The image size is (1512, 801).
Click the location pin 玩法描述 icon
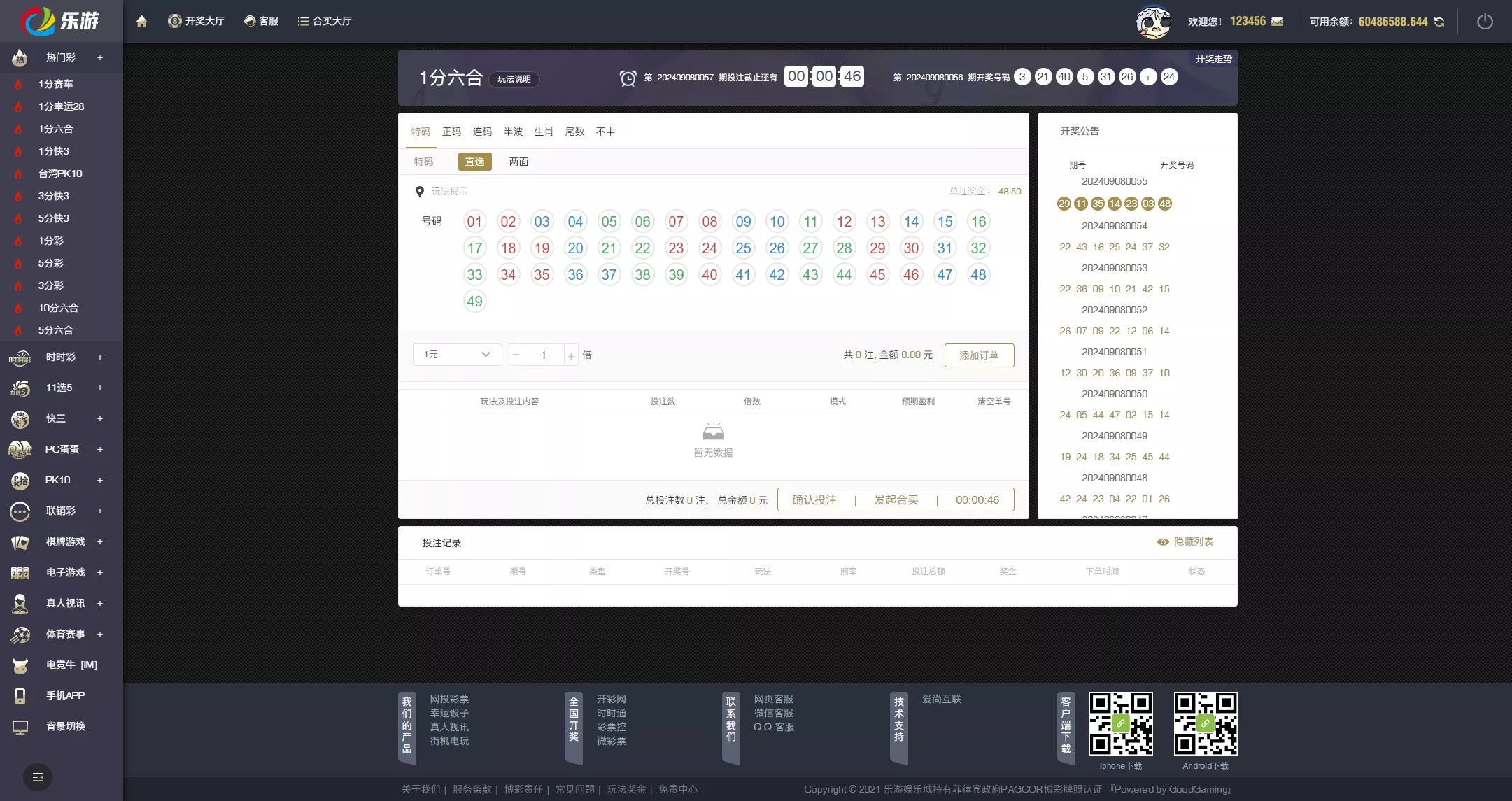pos(421,190)
